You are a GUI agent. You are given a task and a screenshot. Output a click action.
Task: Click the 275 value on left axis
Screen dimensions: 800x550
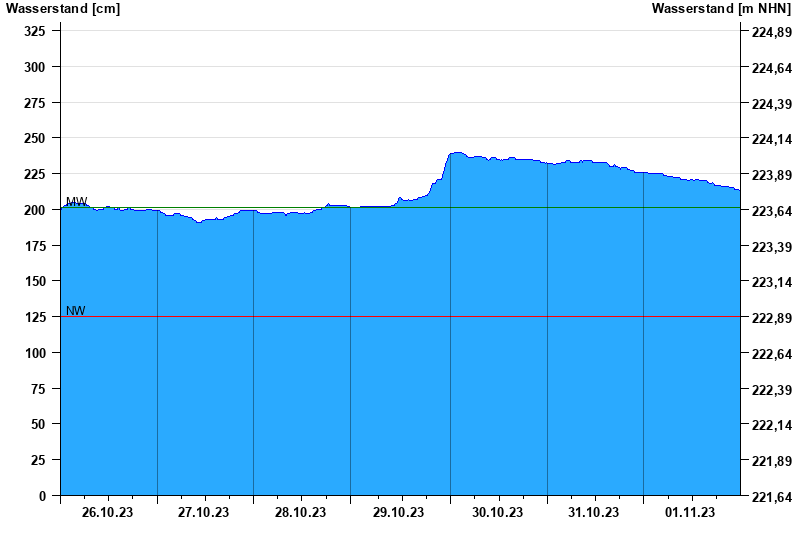[35, 103]
